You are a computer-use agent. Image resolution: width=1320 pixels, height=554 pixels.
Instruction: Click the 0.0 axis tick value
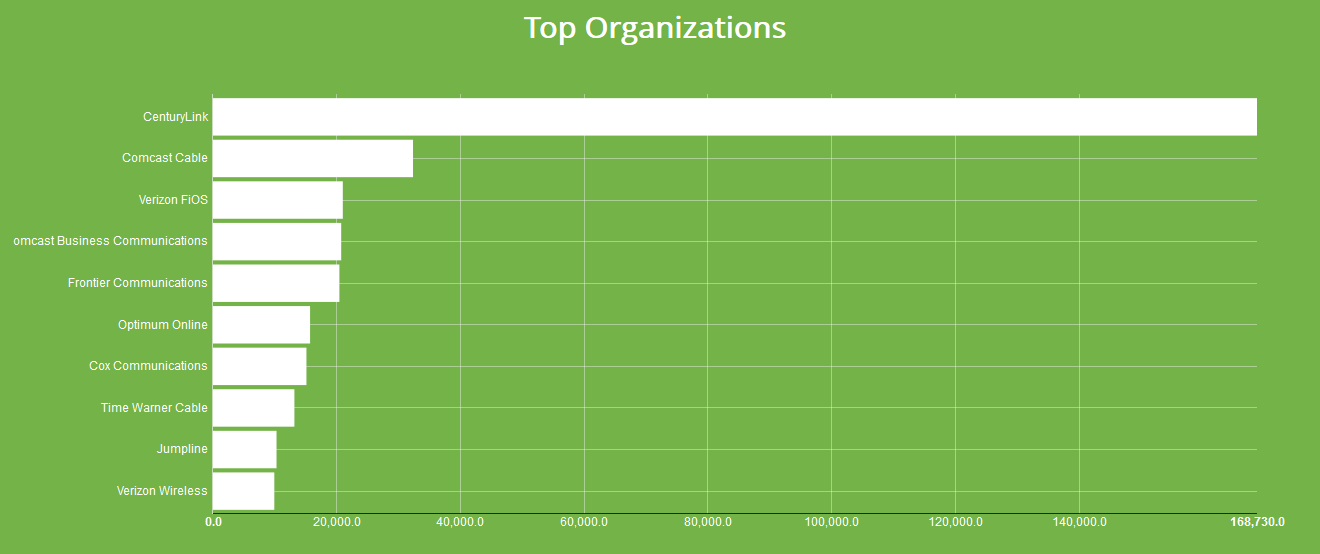pyautogui.click(x=214, y=522)
